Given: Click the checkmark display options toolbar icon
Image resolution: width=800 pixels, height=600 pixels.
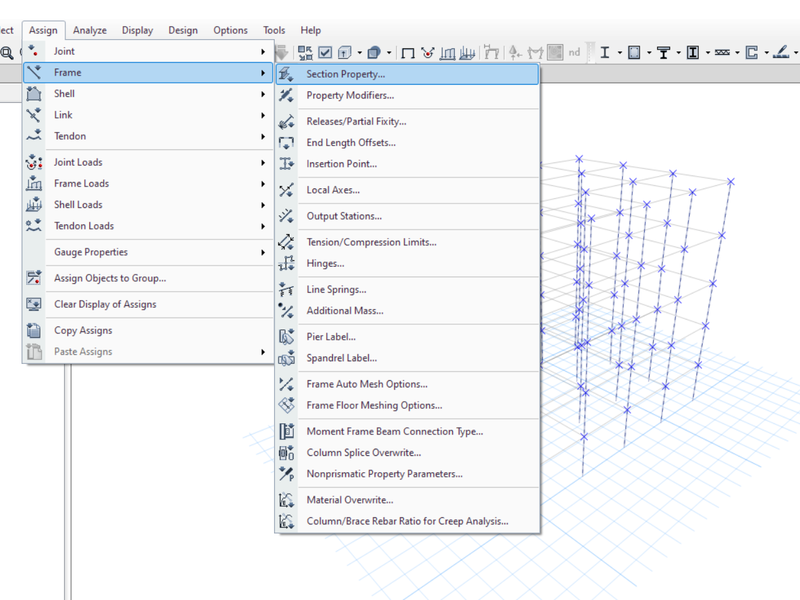Looking at the screenshot, I should tap(325, 52).
